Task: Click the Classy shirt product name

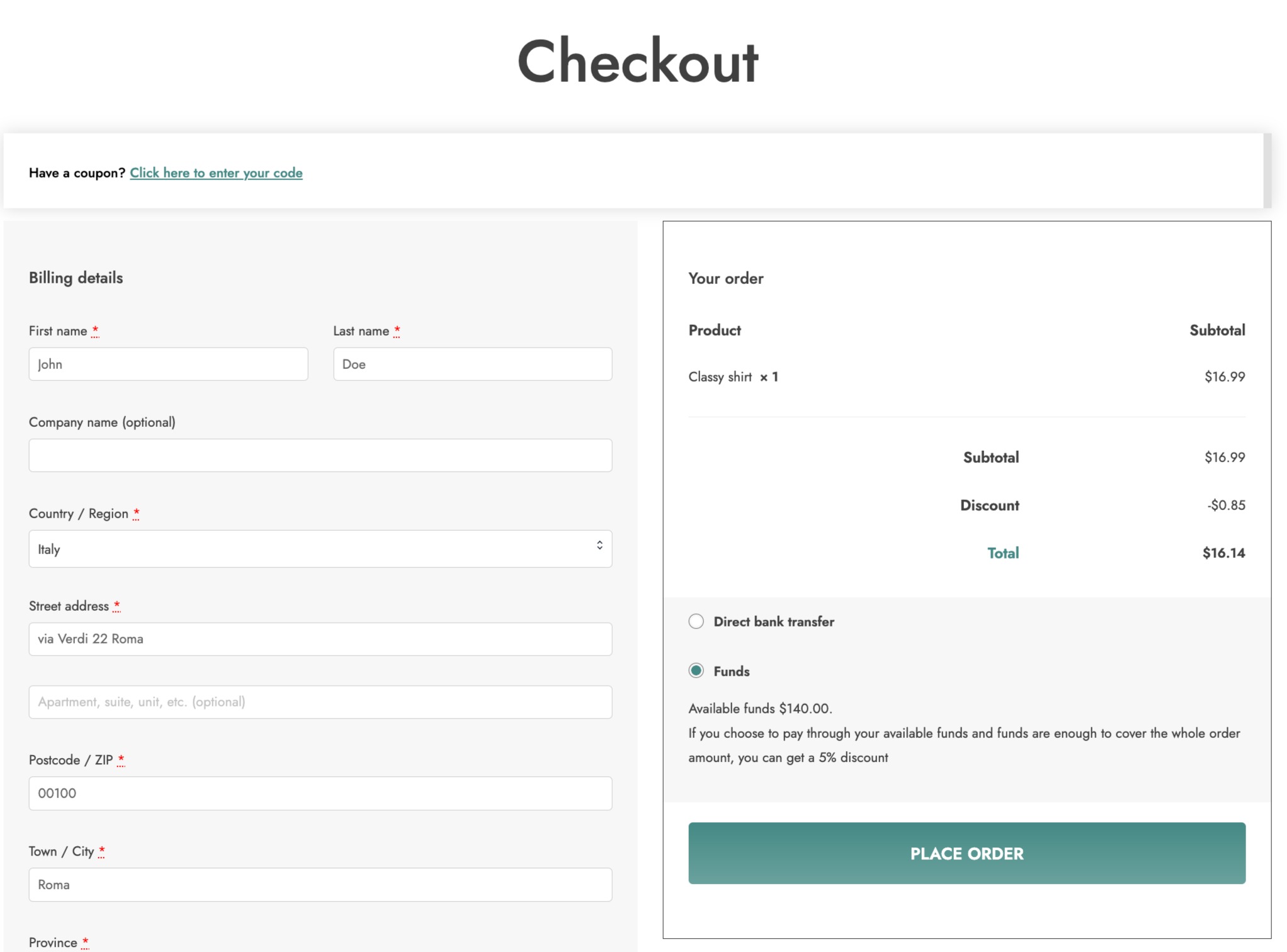Action: pos(720,377)
